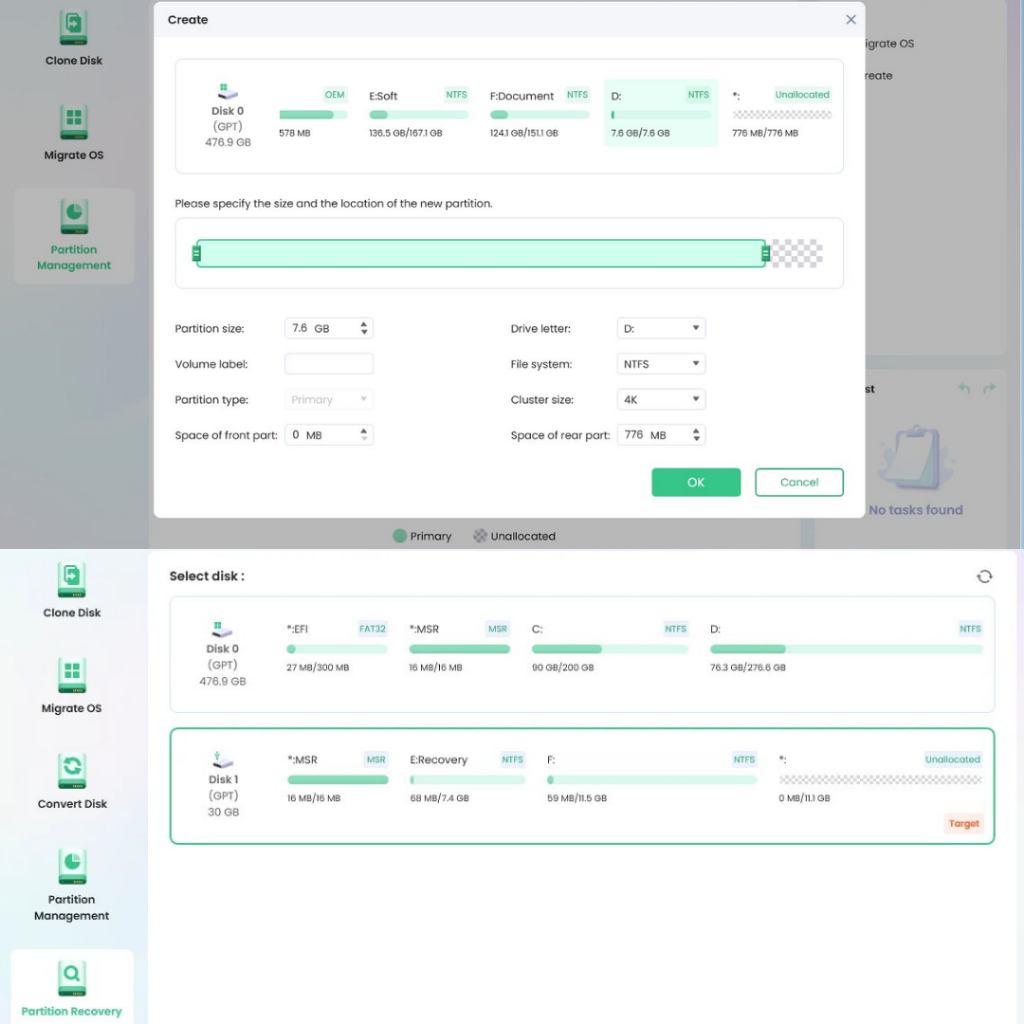This screenshot has height=1024, width=1024.
Task: Click the Partition size stepper arrows
Action: (x=364, y=328)
